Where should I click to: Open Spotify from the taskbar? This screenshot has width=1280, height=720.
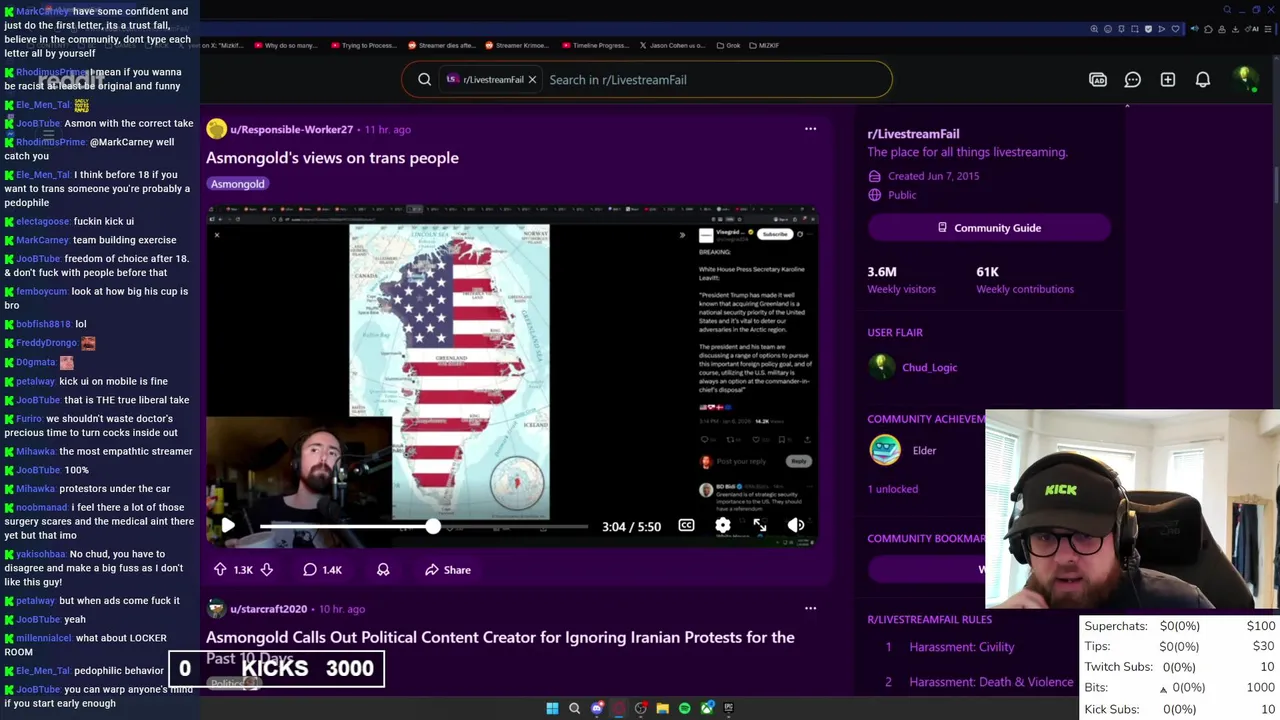click(x=684, y=708)
